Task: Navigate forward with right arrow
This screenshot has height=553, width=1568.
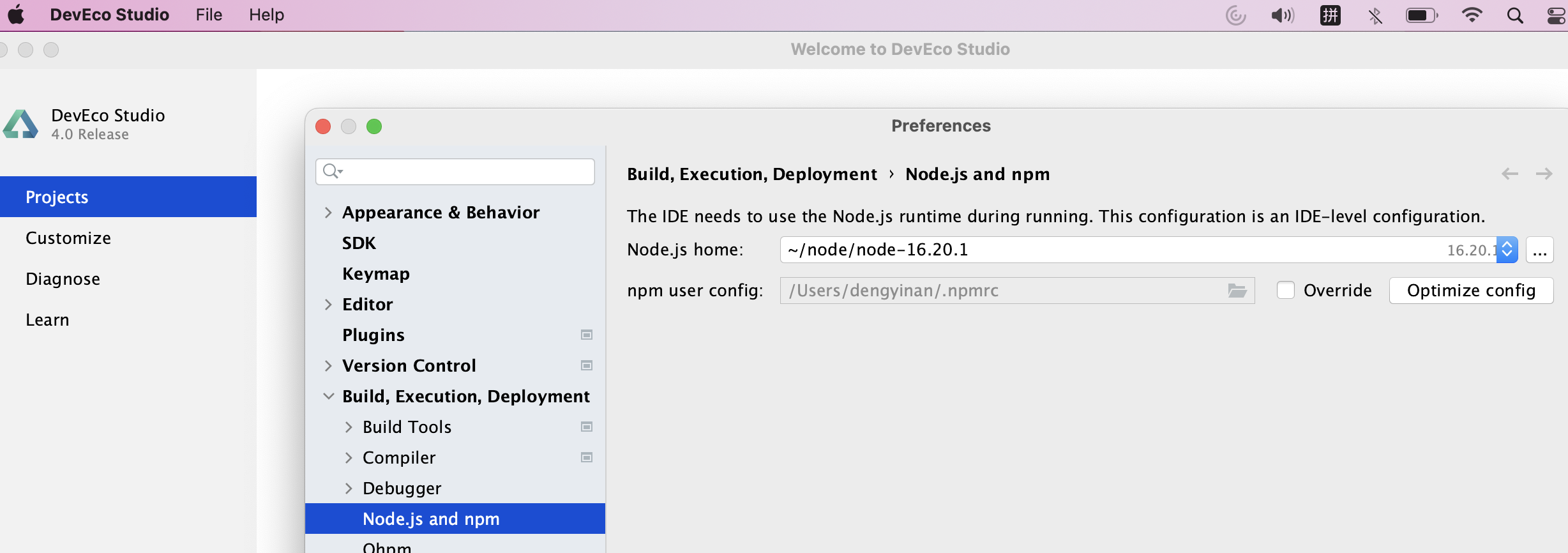Action: pyautogui.click(x=1544, y=174)
